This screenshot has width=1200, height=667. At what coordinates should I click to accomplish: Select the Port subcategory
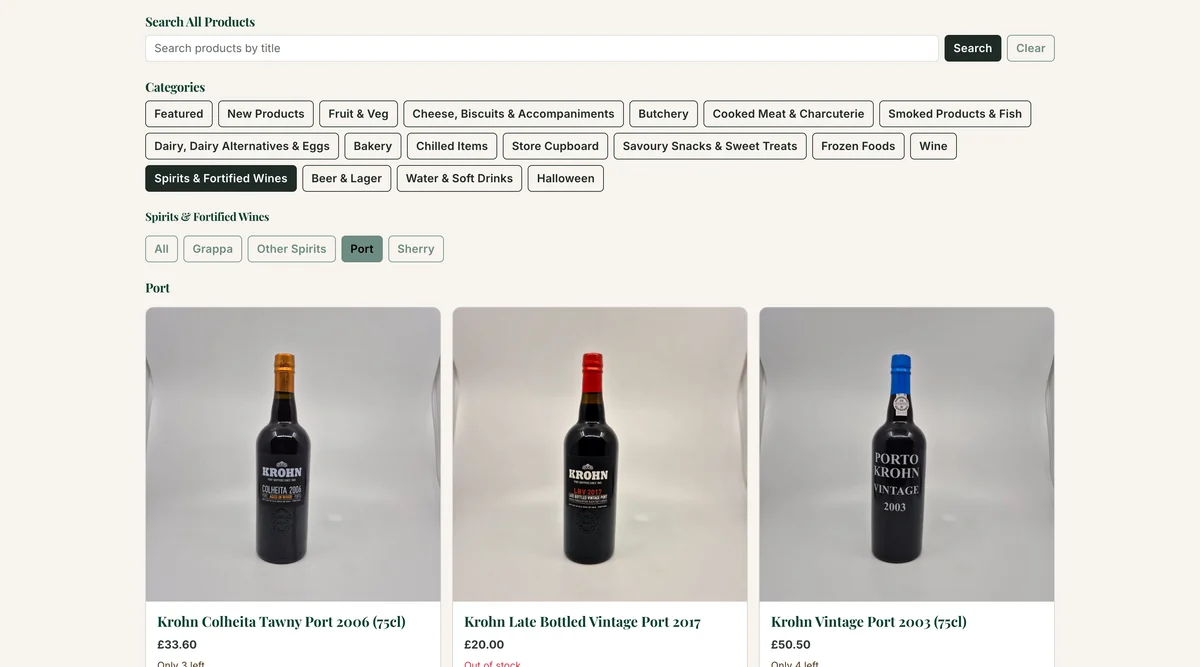(362, 249)
